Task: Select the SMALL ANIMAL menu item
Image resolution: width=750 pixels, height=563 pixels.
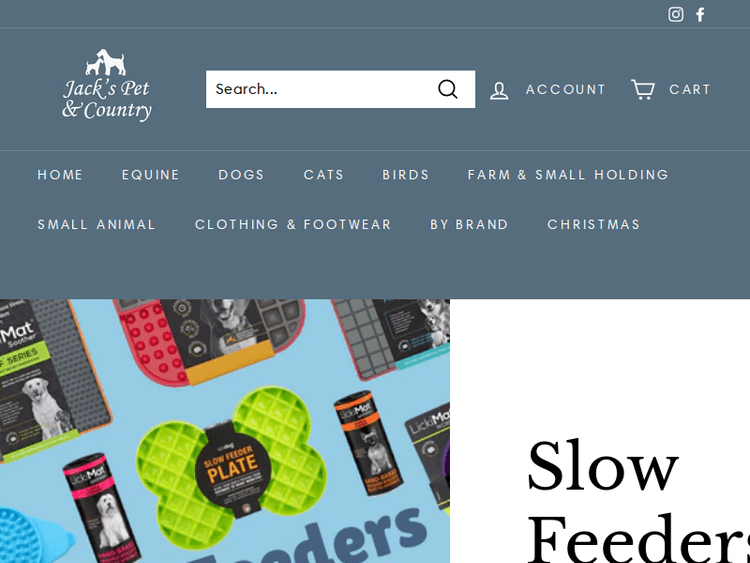Action: [x=97, y=224]
